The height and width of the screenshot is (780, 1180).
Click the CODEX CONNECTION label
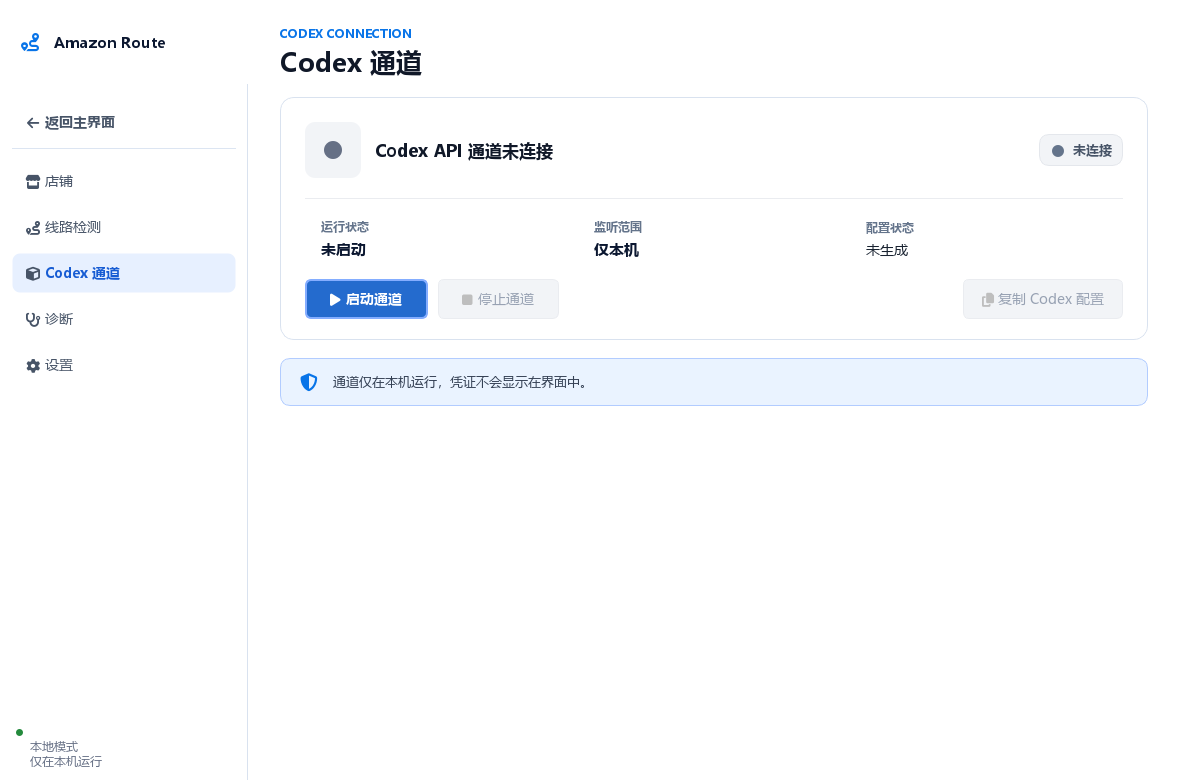coord(345,33)
